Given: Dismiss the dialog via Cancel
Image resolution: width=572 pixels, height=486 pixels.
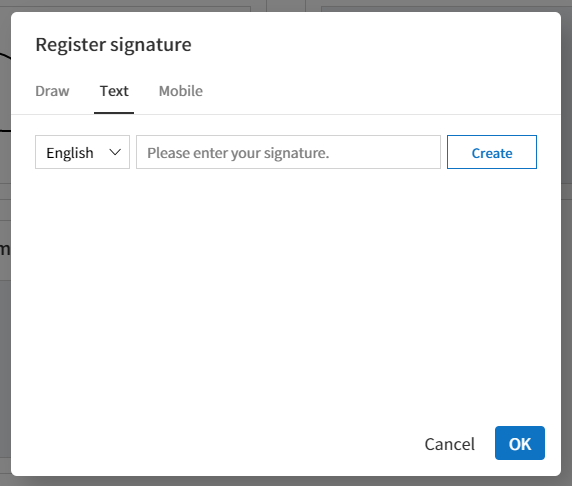Looking at the screenshot, I should [449, 444].
